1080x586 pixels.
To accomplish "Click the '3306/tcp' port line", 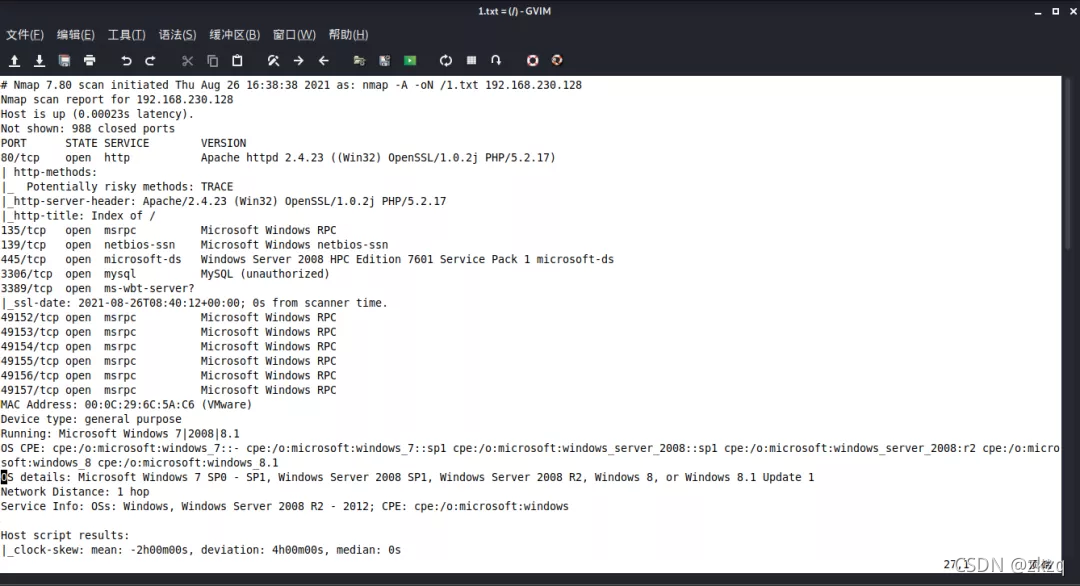I will point(165,273).
